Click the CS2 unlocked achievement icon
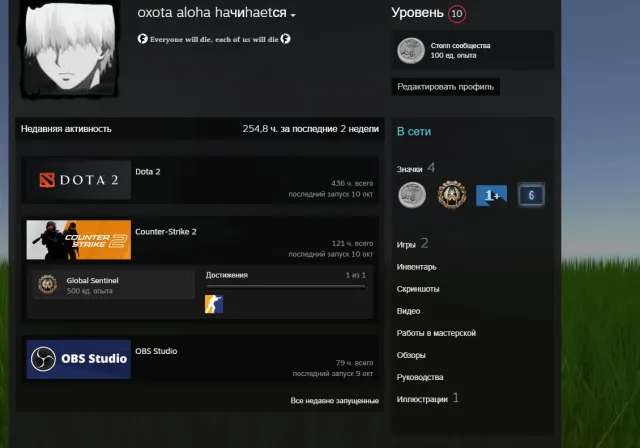 214,304
